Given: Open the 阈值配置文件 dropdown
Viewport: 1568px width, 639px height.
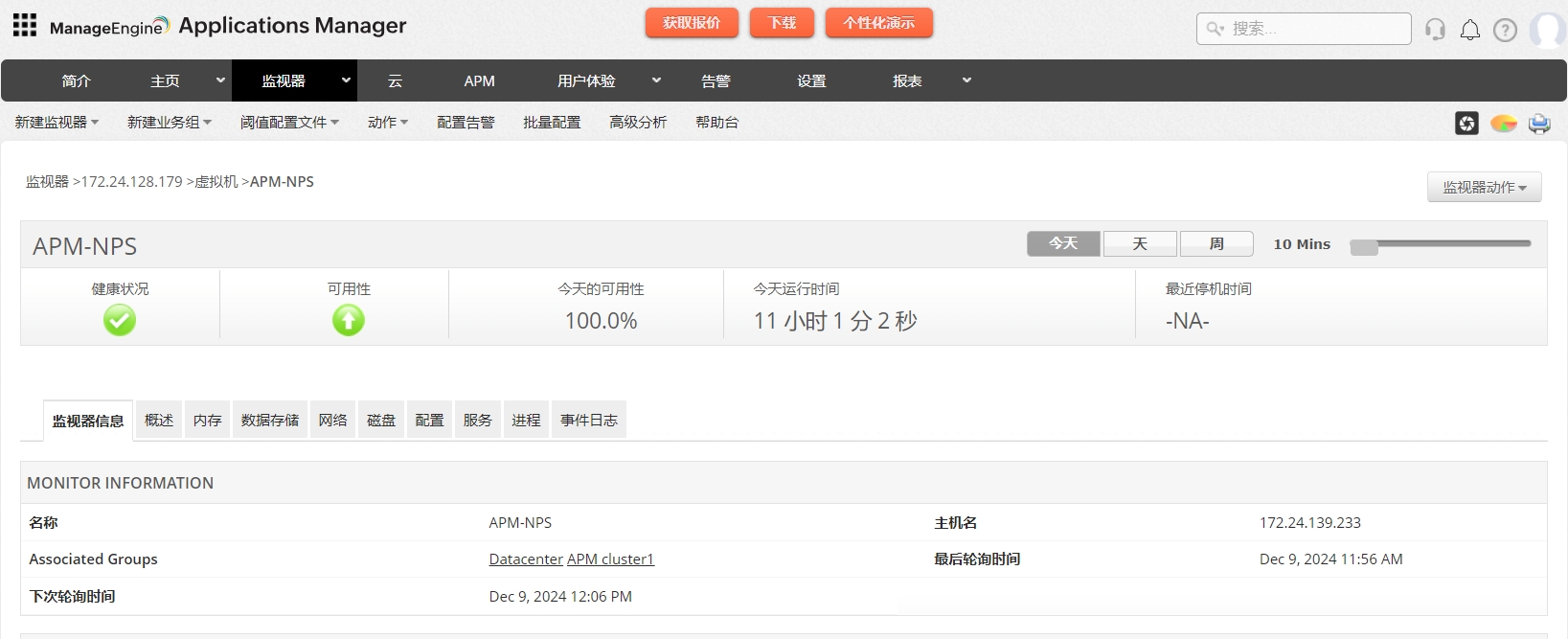Looking at the screenshot, I should [289, 123].
